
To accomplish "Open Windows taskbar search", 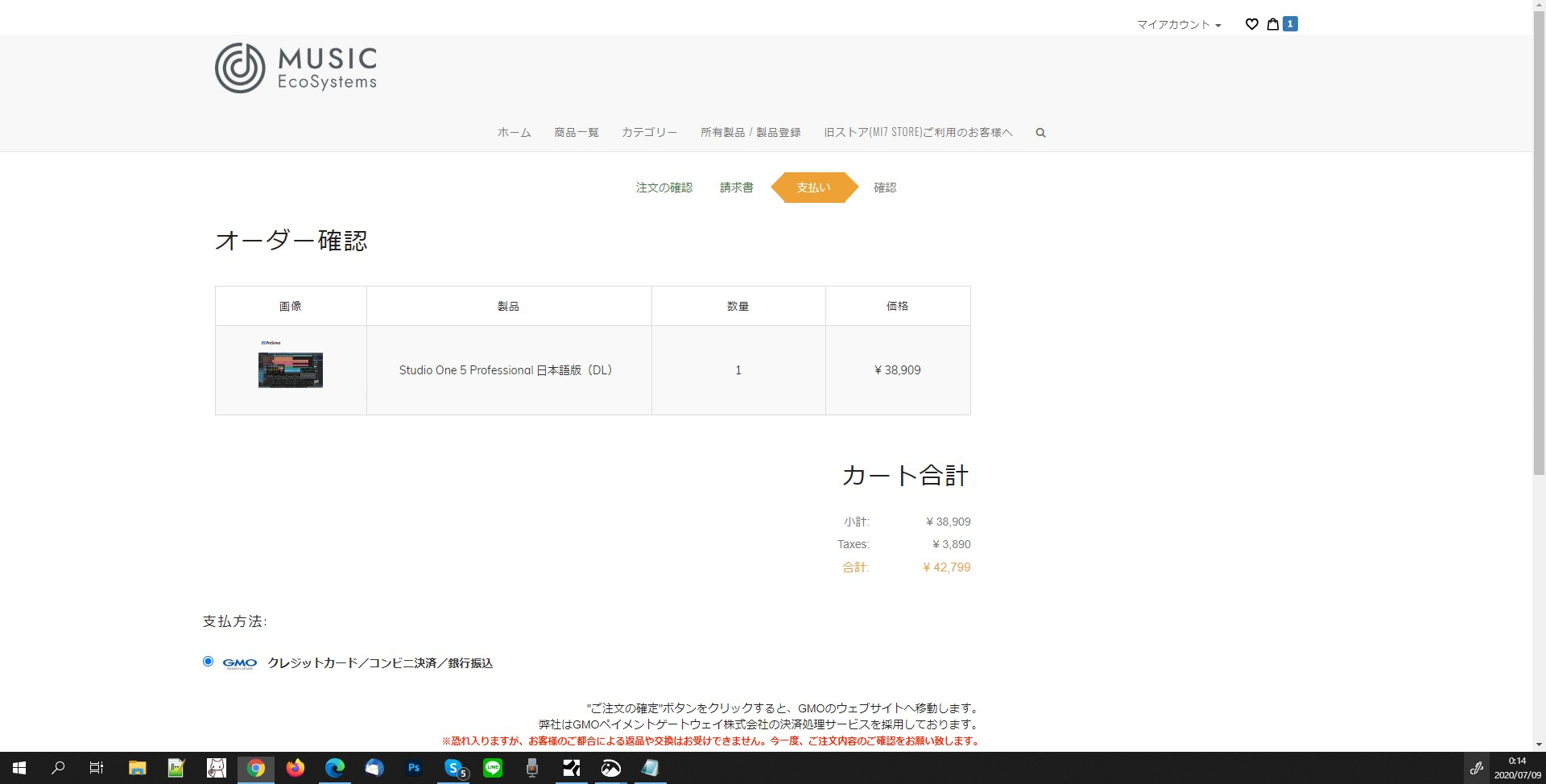I will (x=58, y=768).
